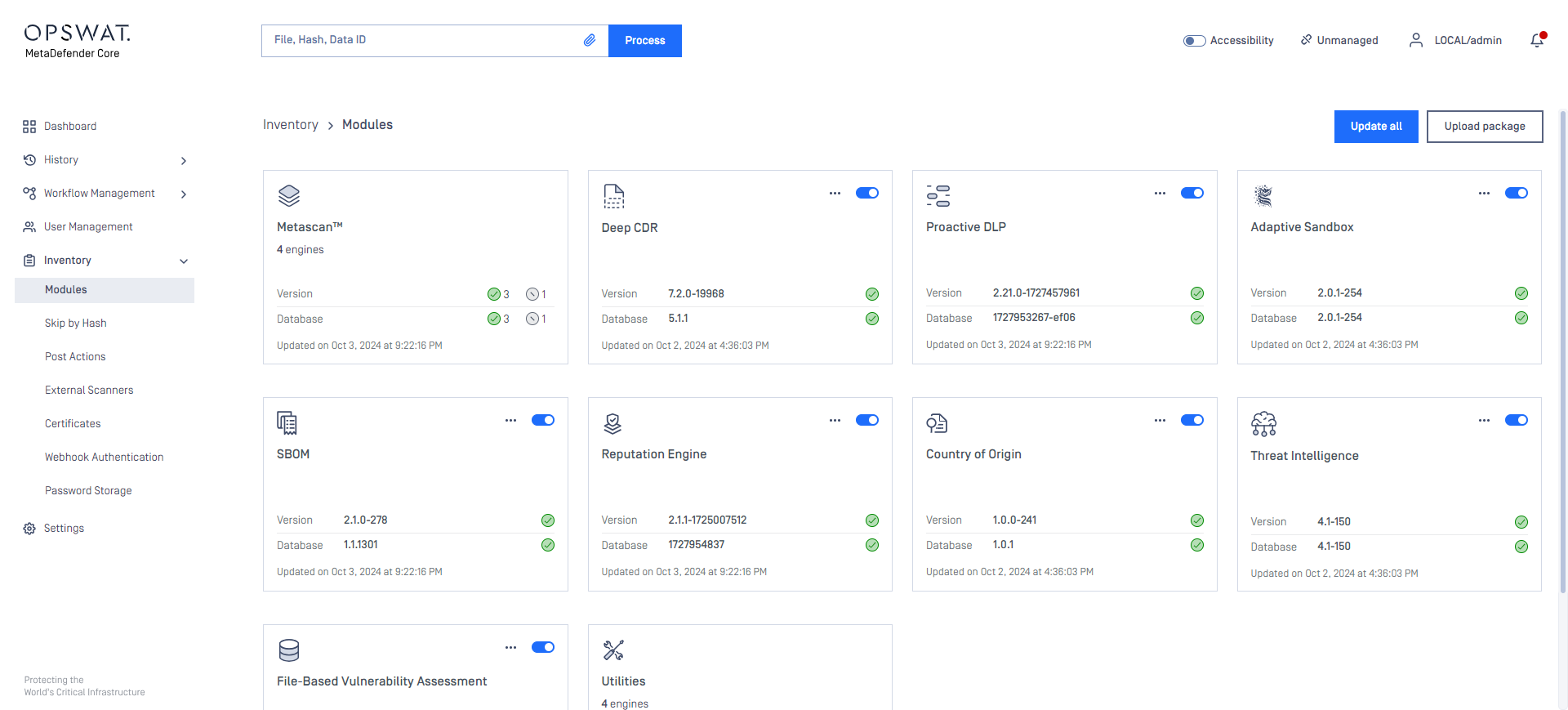The width and height of the screenshot is (1568, 710).
Task: Click the Workflow Management icon
Action: [x=29, y=194]
